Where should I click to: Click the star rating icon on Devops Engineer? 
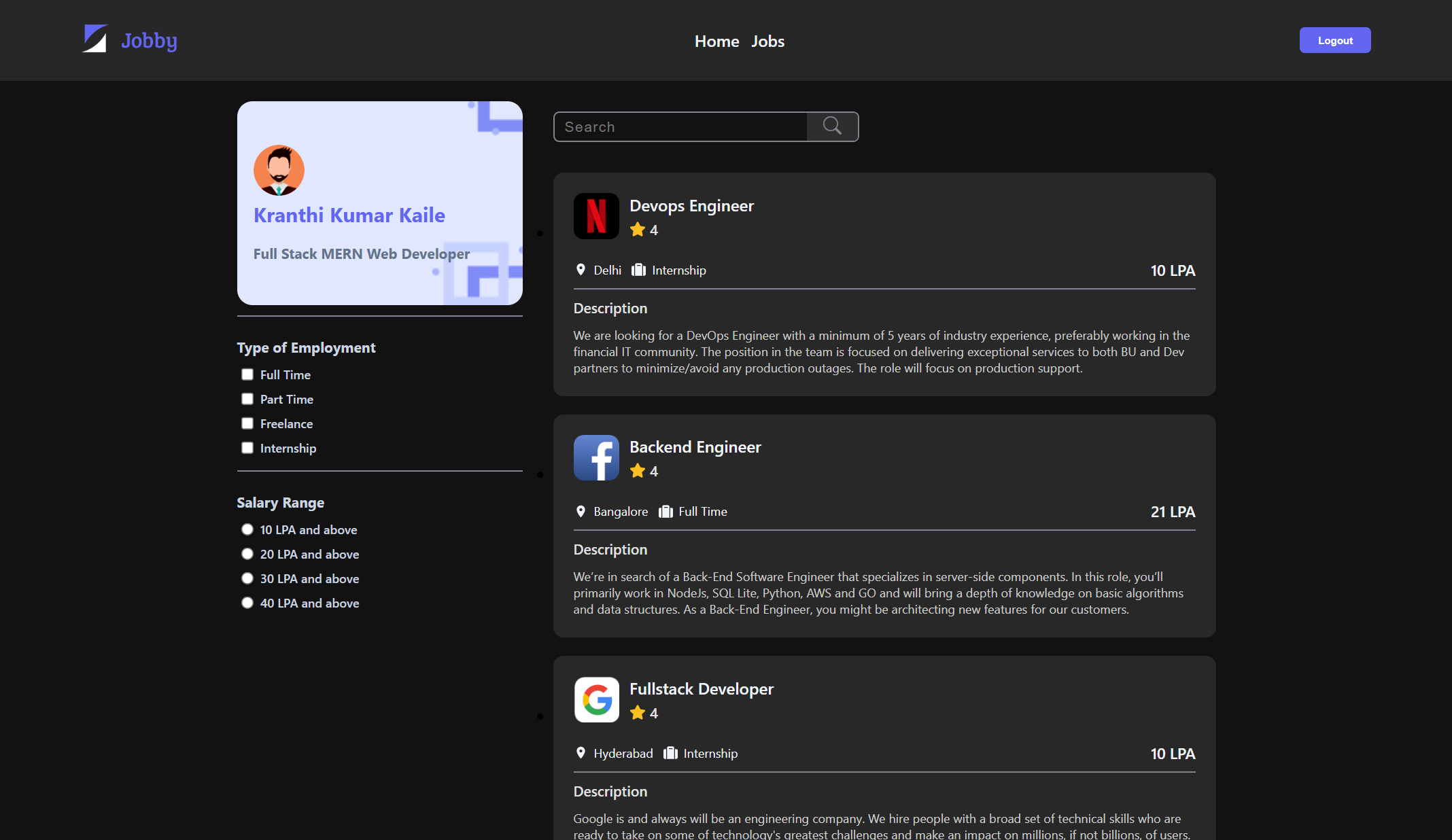637,230
